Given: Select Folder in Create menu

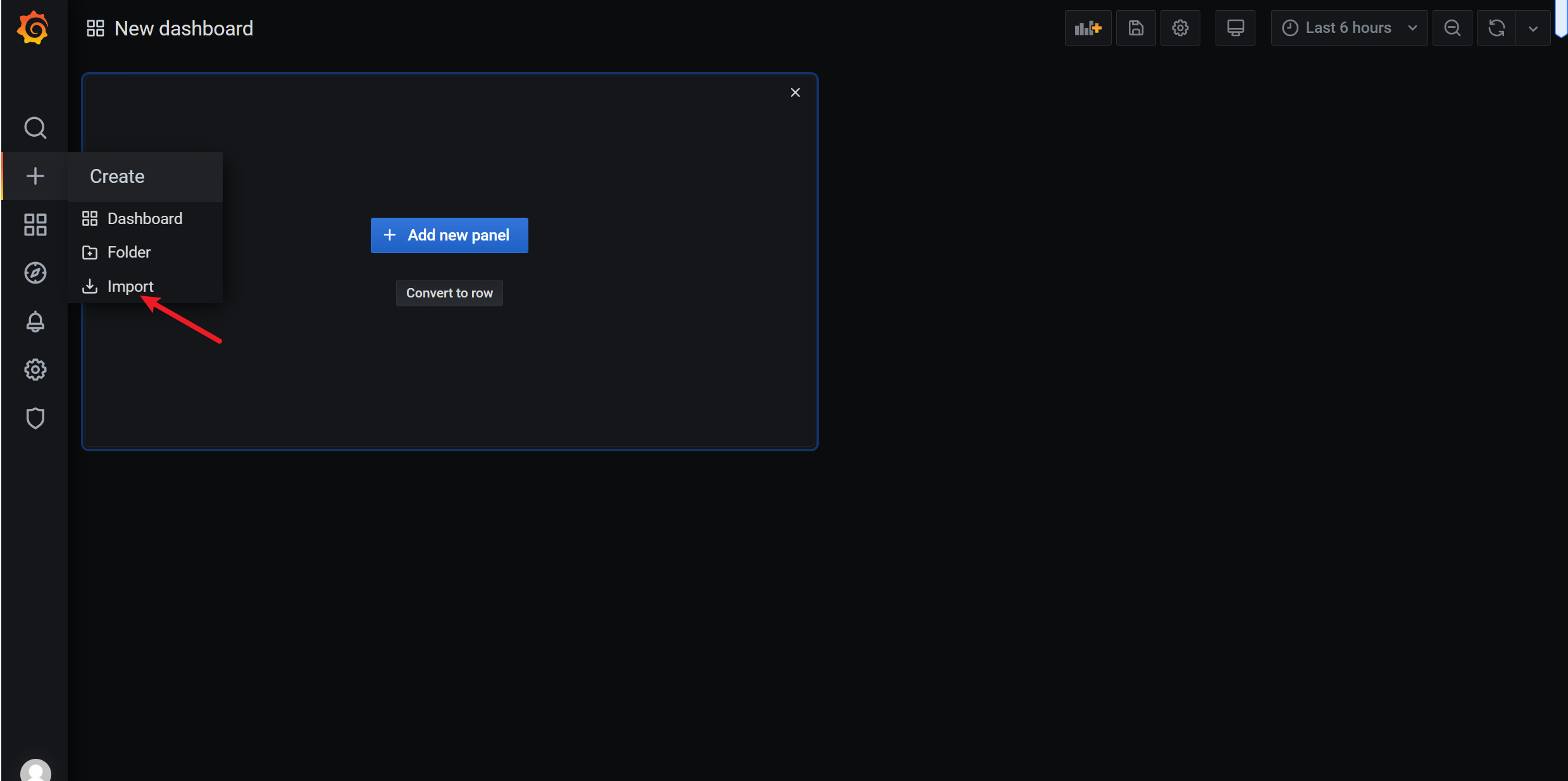Looking at the screenshot, I should (x=145, y=252).
